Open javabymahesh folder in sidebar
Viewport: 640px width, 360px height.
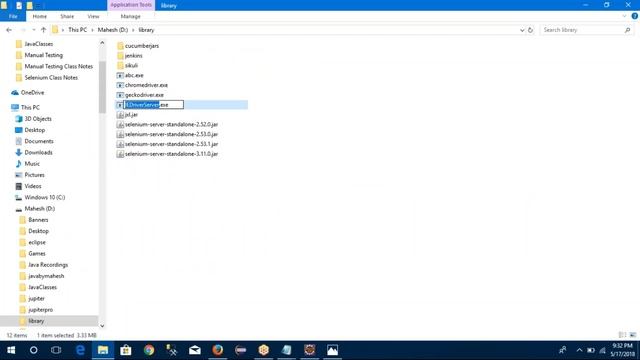(x=46, y=276)
